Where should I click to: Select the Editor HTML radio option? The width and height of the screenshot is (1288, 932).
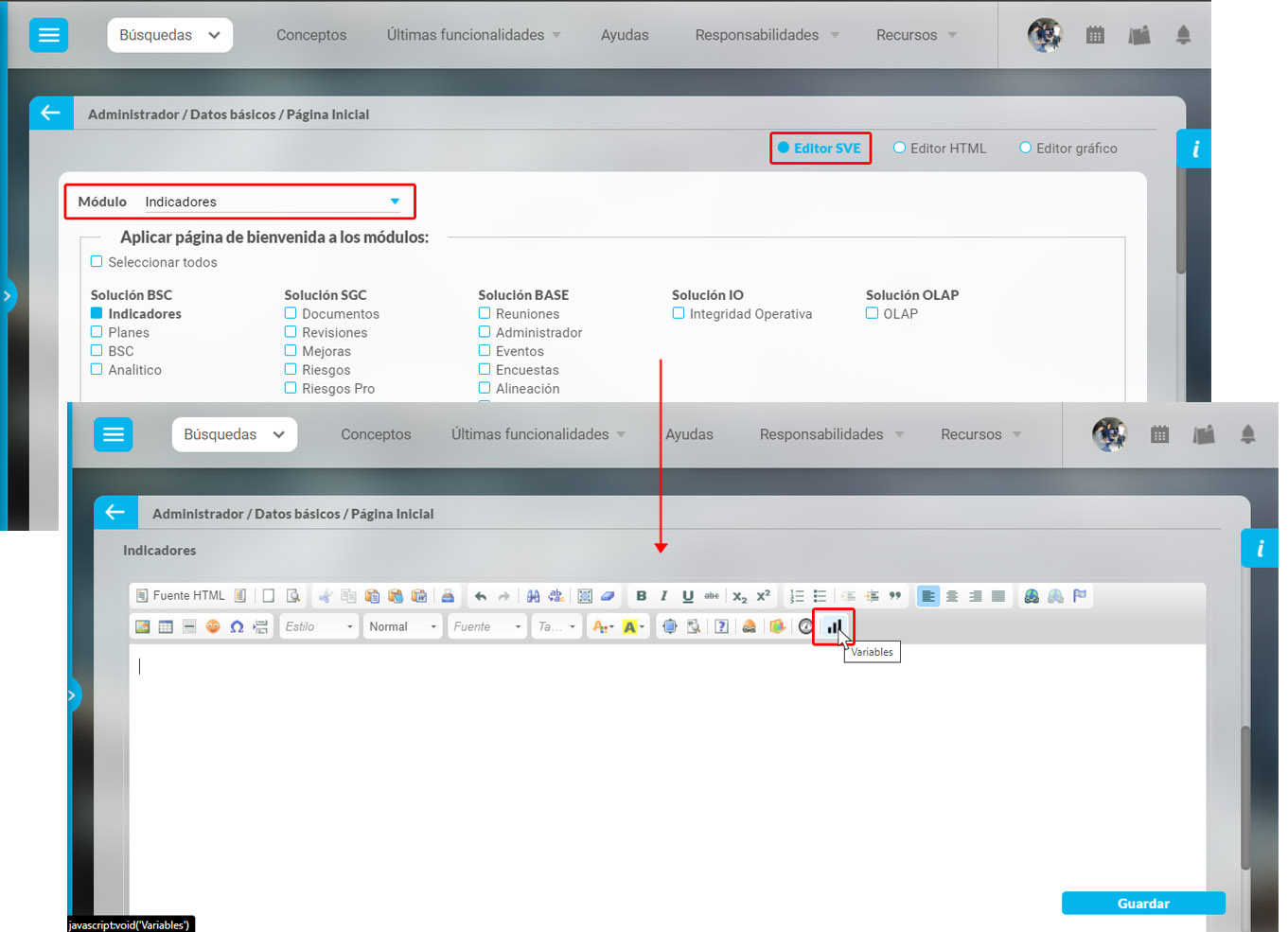click(x=900, y=148)
